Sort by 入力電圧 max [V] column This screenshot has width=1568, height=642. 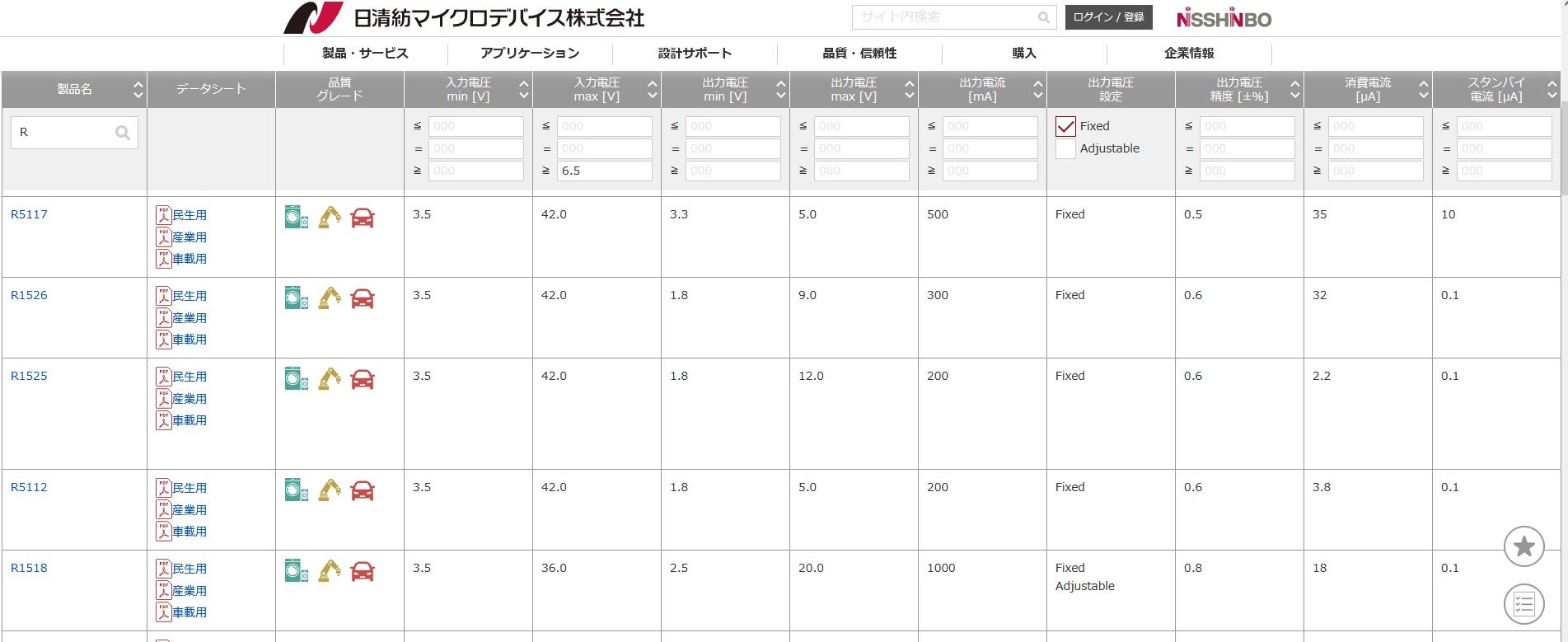click(x=653, y=89)
